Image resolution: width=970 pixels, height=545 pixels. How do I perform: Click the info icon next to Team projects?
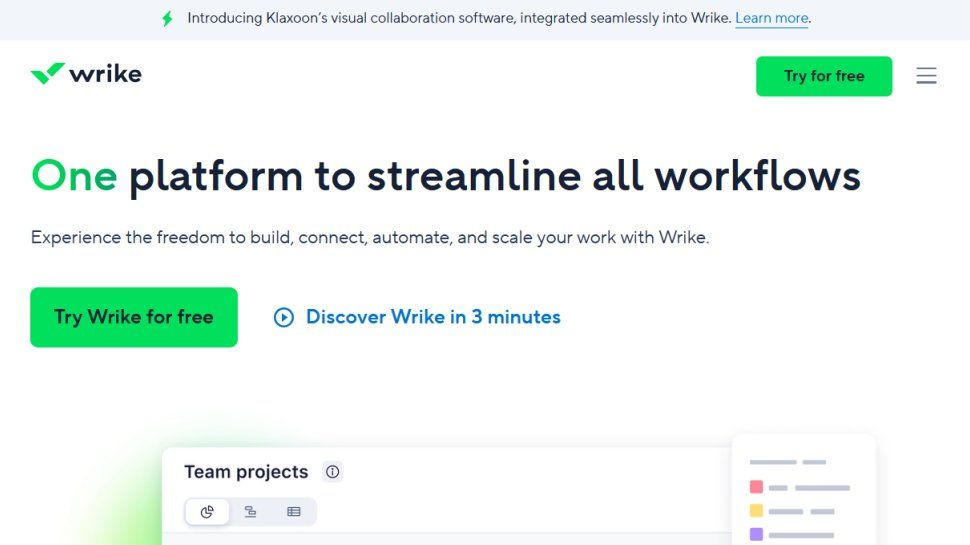click(333, 472)
